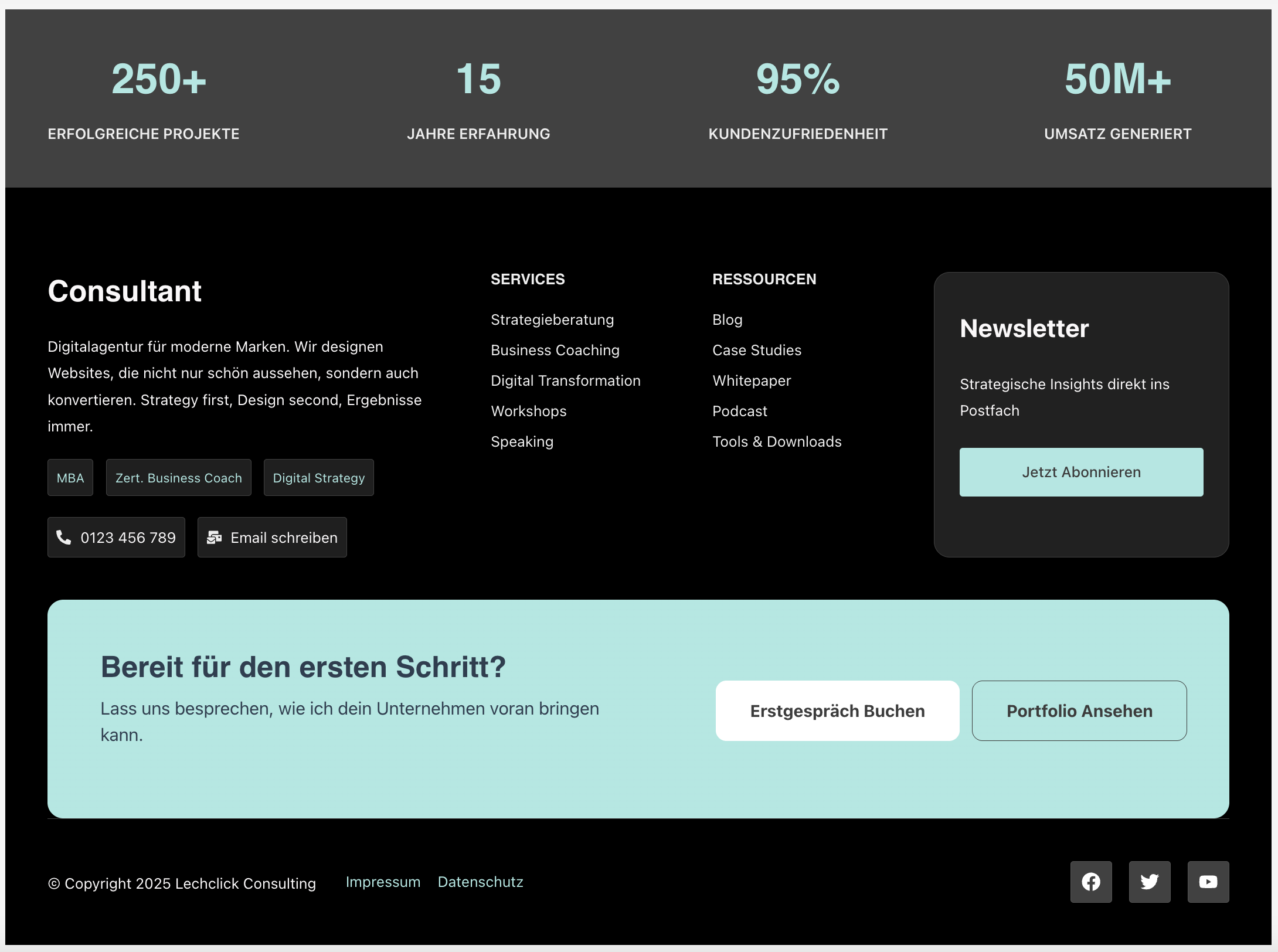The image size is (1278, 952).
Task: Open Business Coaching service link
Action: [x=555, y=350]
